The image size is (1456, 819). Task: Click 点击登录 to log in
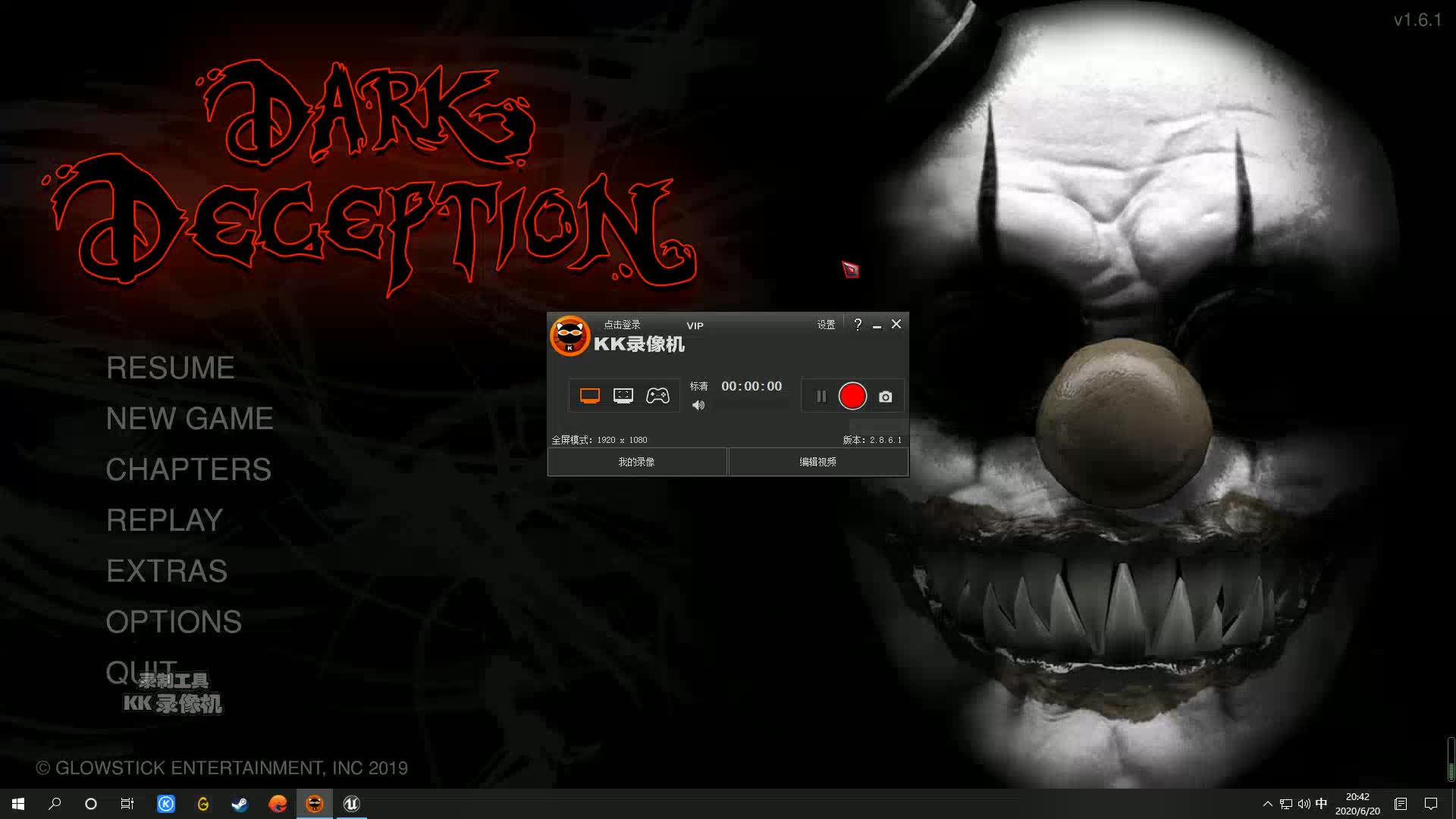coord(622,325)
